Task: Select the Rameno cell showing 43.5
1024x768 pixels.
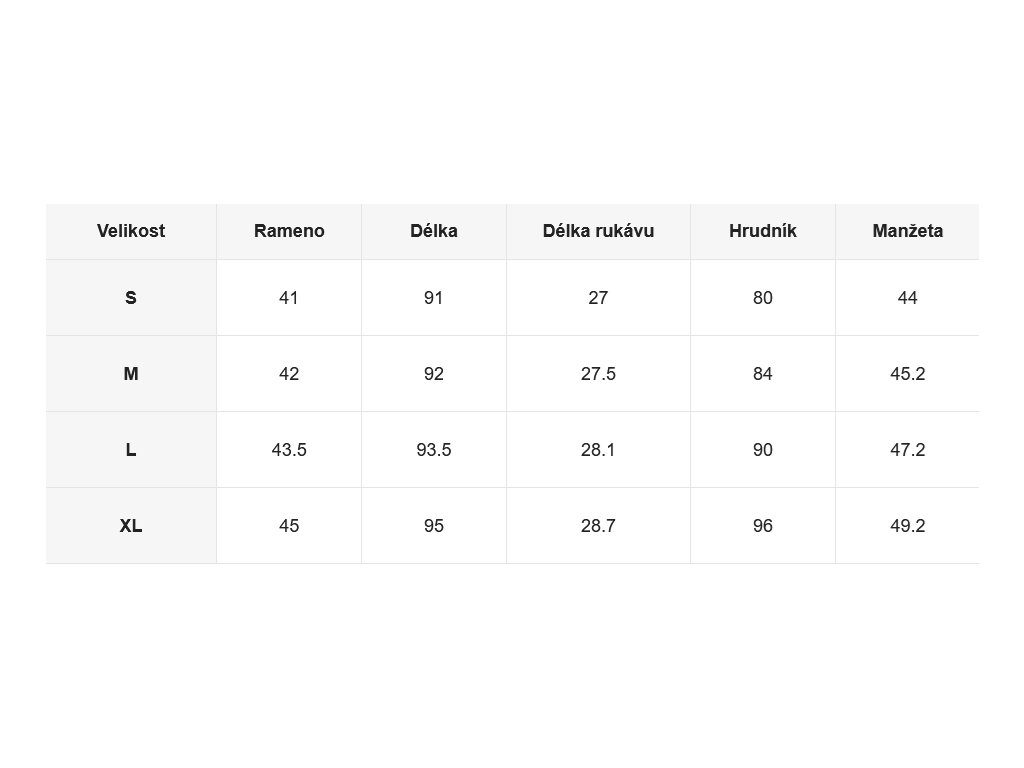Action: point(289,450)
